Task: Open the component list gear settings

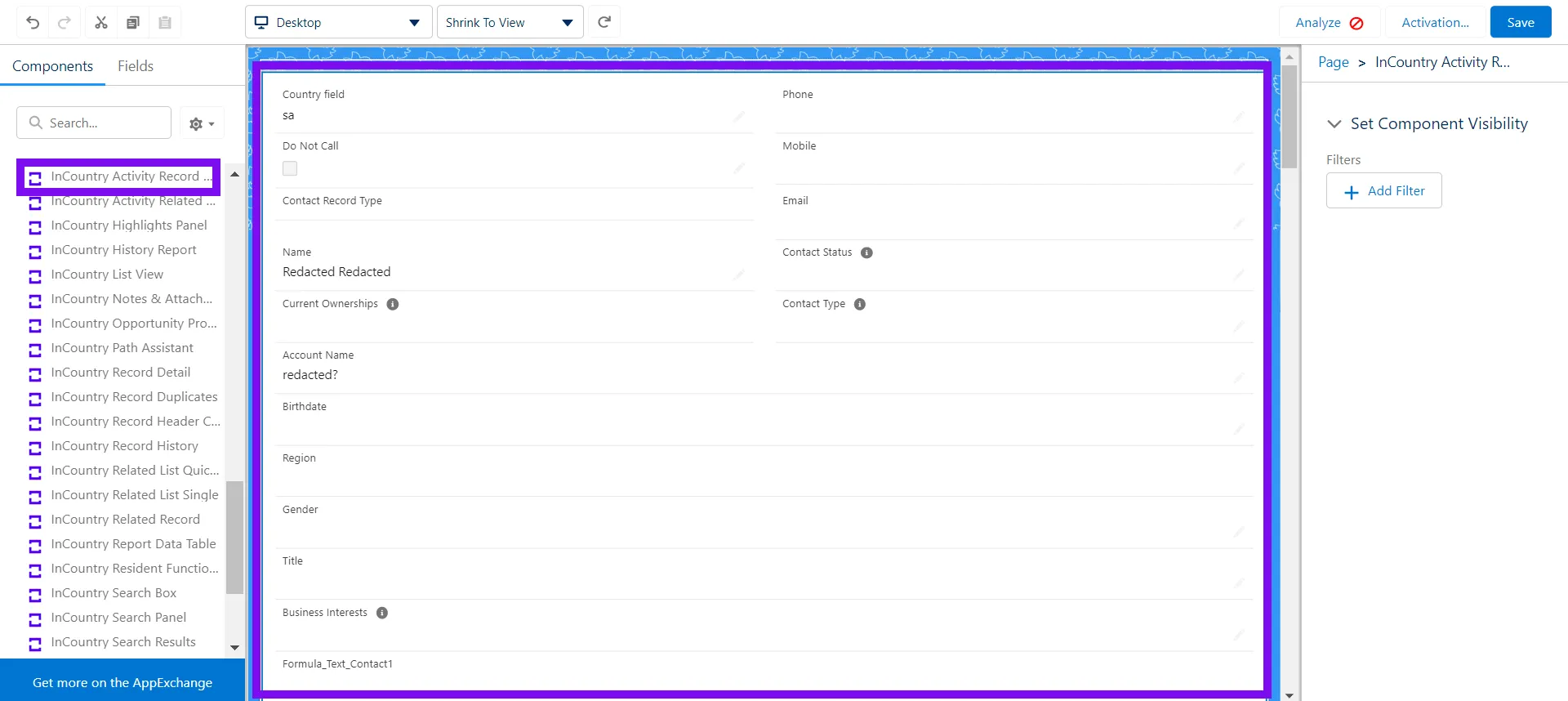Action: [201, 124]
